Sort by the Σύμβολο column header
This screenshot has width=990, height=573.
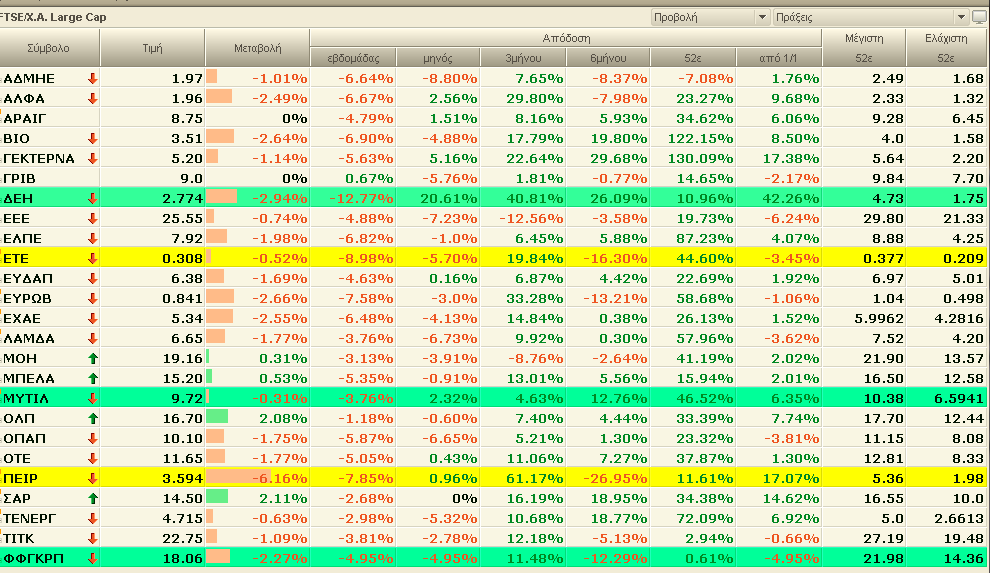49,48
